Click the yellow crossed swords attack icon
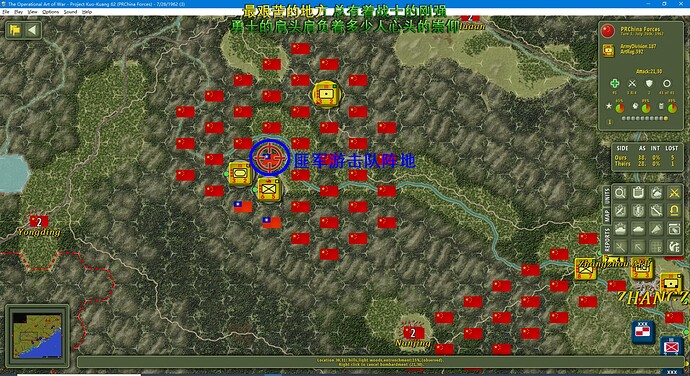The height and width of the screenshot is (376, 690). click(674, 193)
